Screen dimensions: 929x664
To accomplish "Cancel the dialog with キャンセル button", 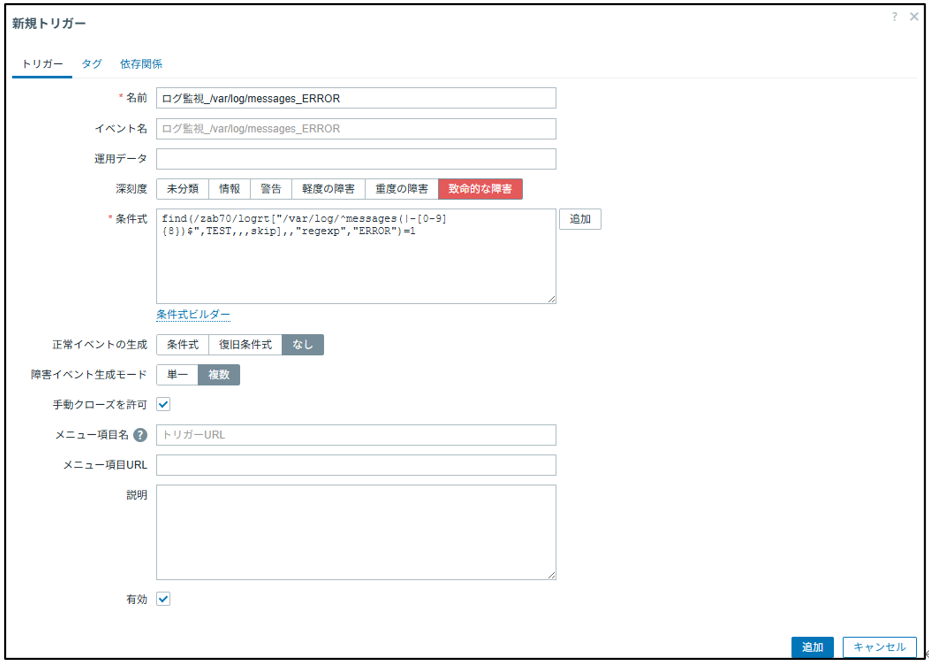I will click(879, 647).
